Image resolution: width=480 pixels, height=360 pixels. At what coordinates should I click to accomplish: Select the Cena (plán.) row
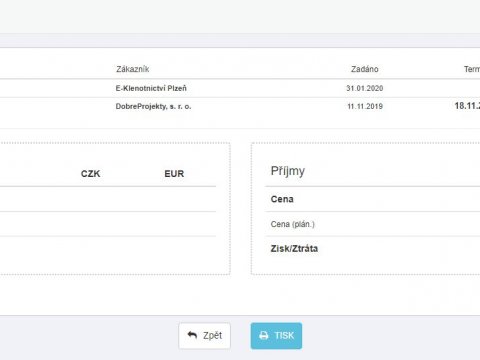pyautogui.click(x=373, y=224)
